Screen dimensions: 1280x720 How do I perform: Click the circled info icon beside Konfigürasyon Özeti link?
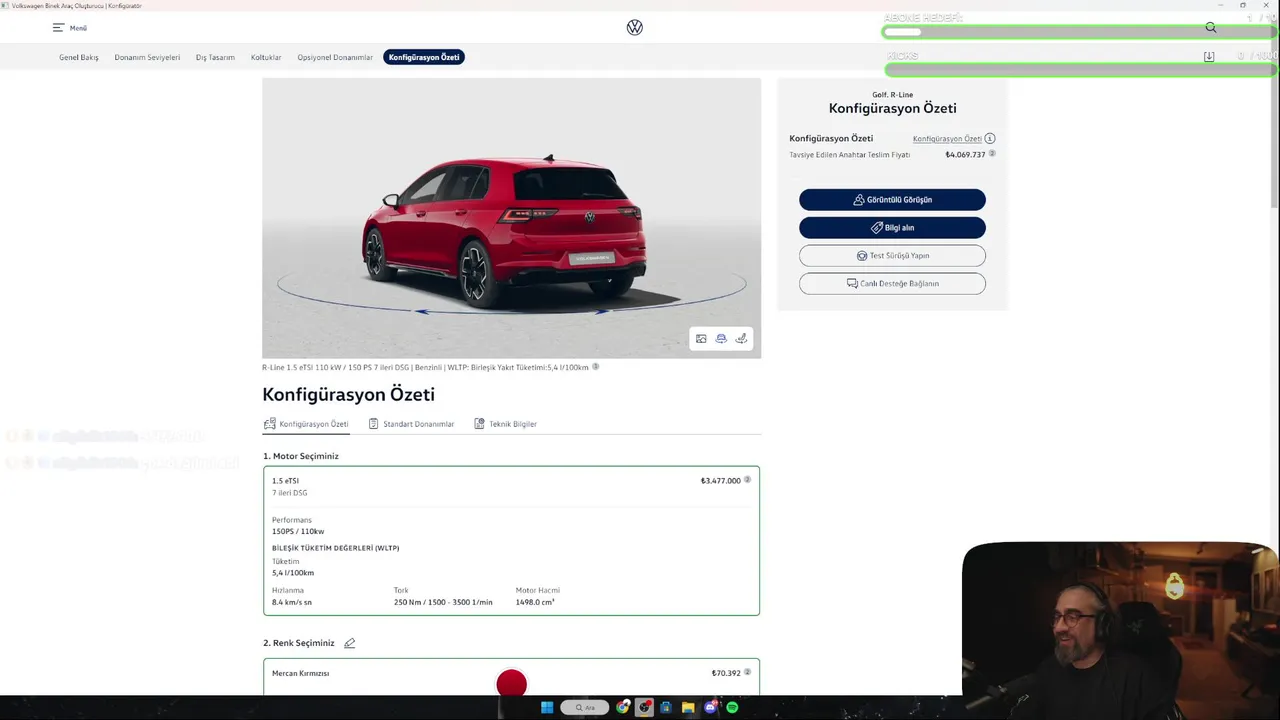point(990,139)
